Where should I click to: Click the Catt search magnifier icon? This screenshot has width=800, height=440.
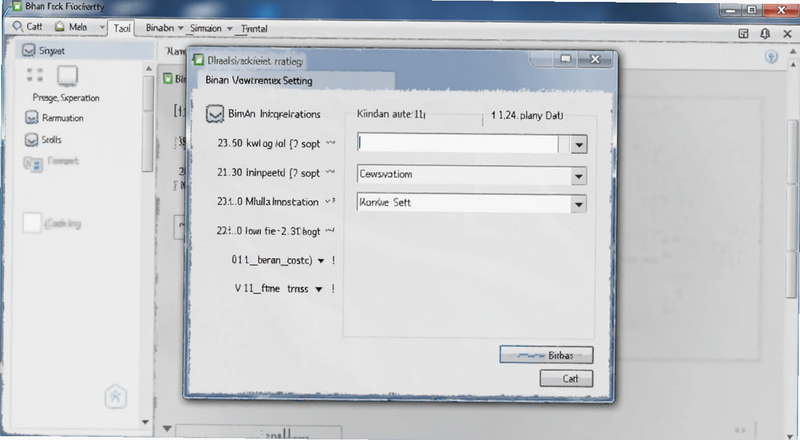[x=18, y=26]
